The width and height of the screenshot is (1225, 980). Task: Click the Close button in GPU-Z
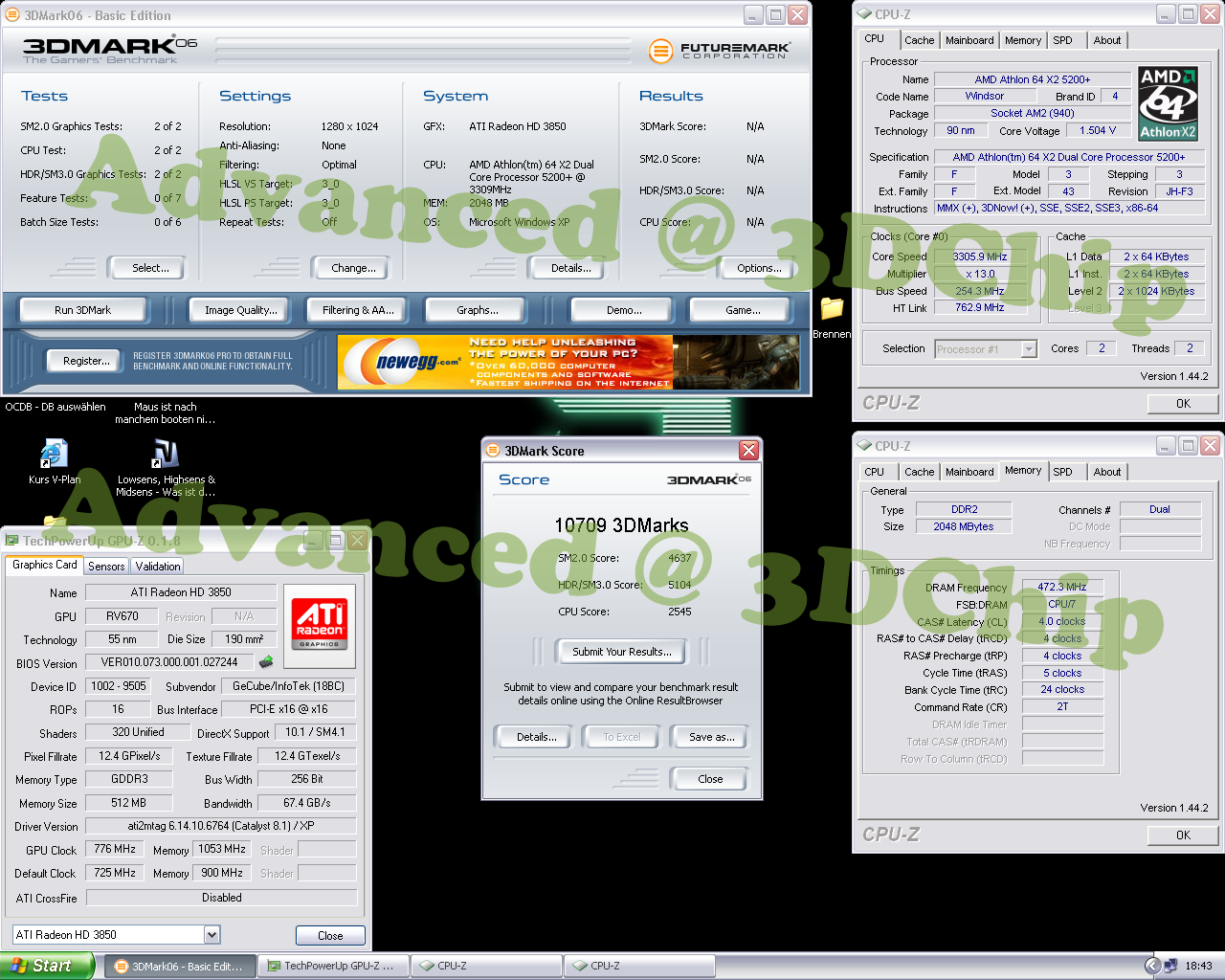pyautogui.click(x=330, y=936)
